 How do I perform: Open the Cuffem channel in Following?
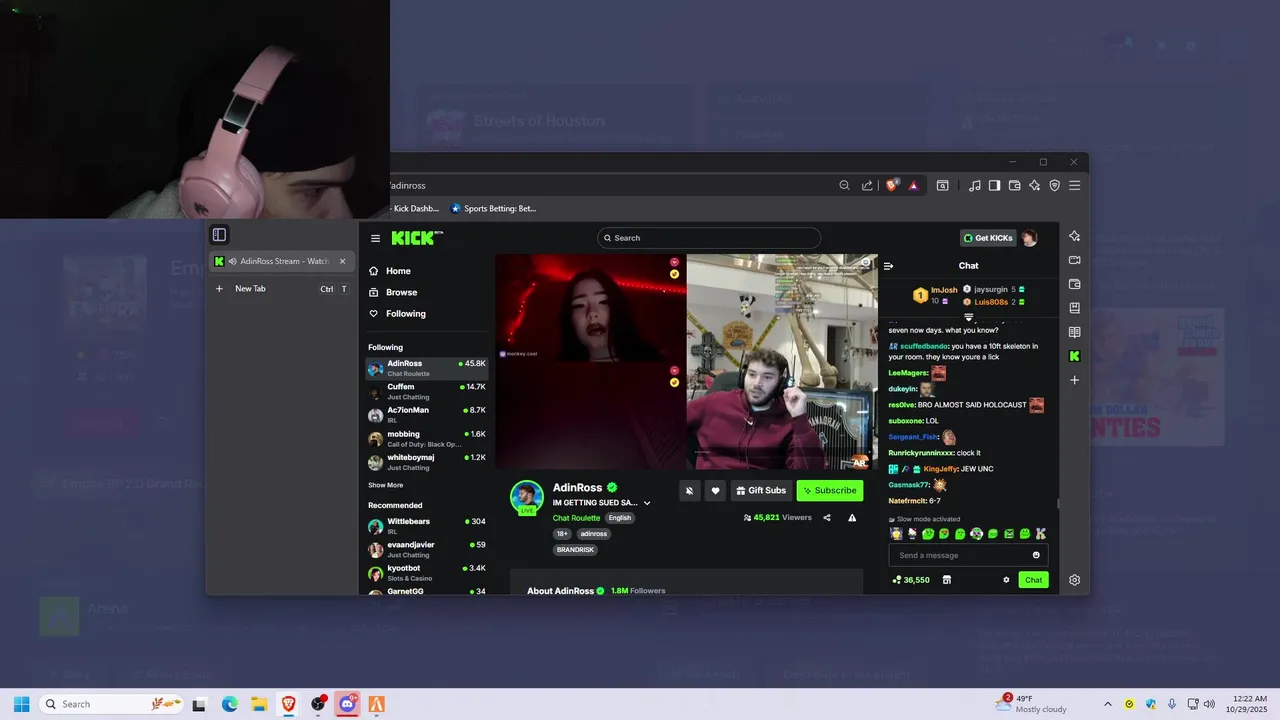pos(427,391)
